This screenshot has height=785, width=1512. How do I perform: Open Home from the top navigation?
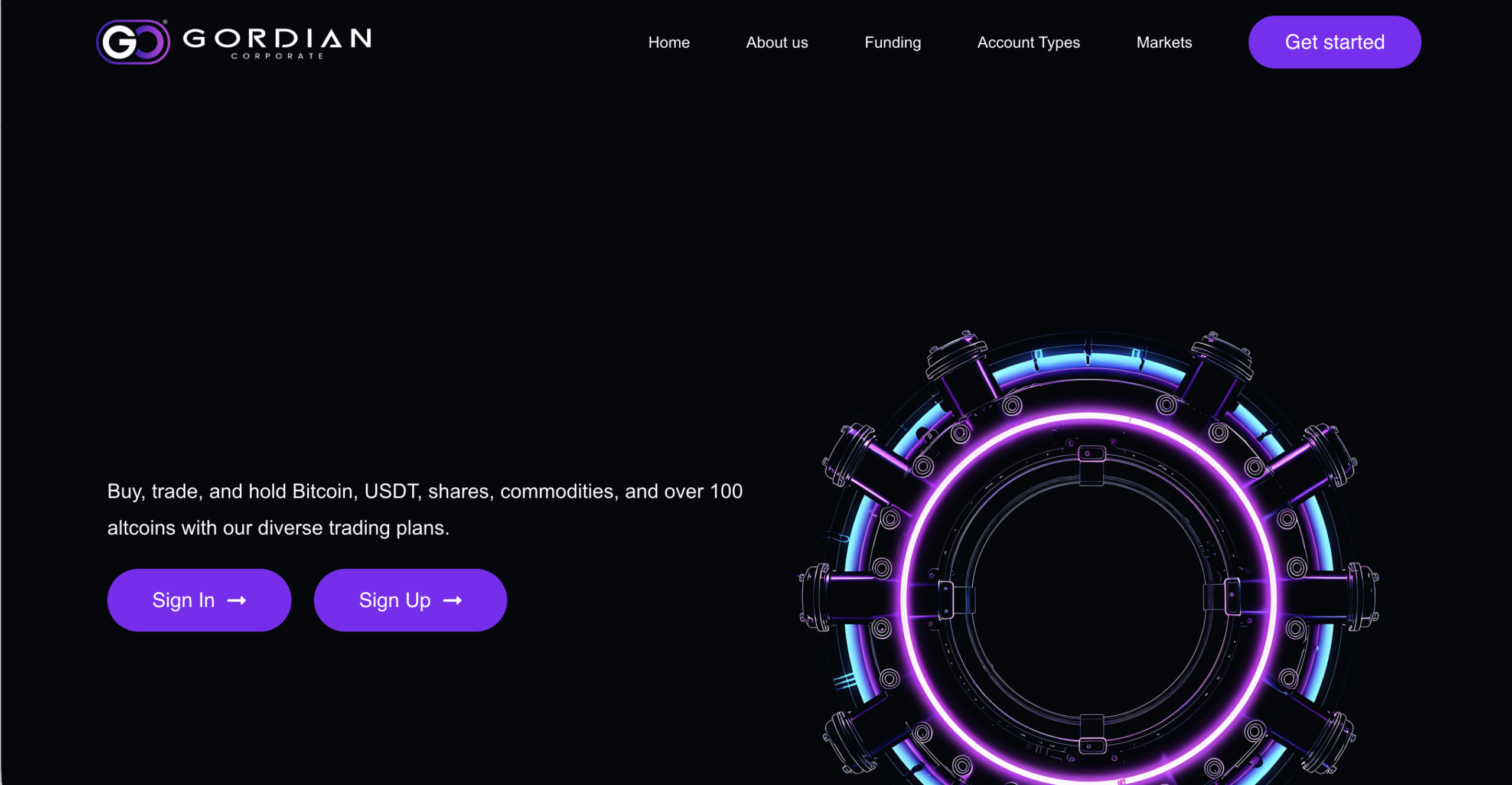pos(668,42)
